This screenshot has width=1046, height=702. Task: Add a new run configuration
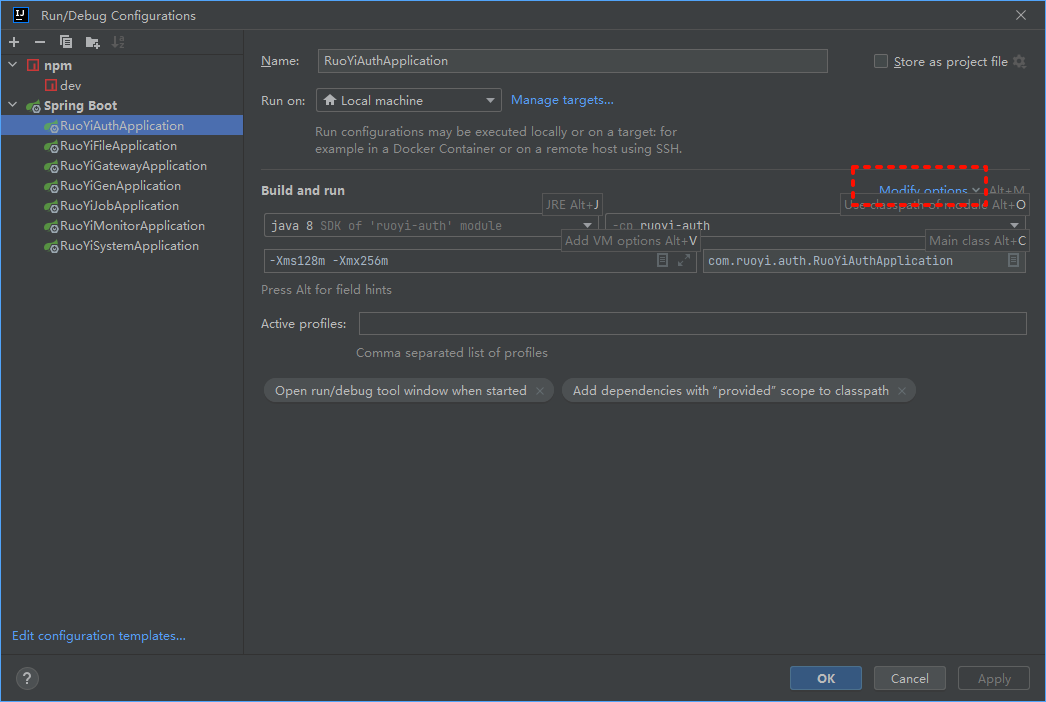click(x=14, y=42)
